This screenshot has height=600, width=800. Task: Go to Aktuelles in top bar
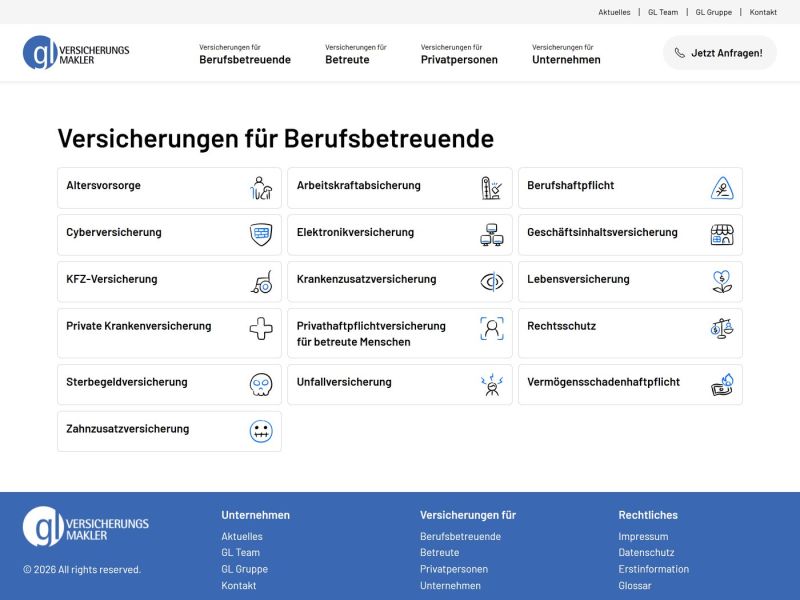point(614,12)
